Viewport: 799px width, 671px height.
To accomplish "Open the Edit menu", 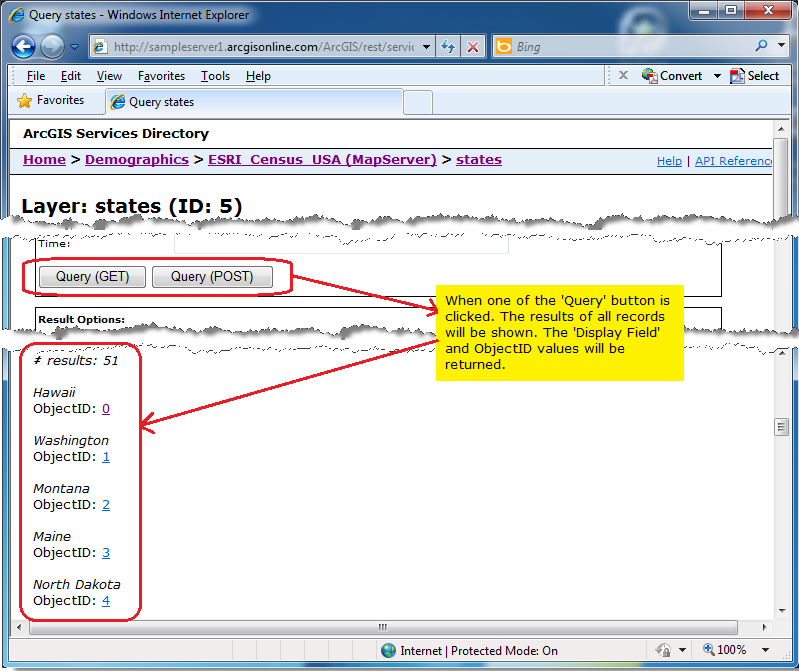I will pyautogui.click(x=71, y=76).
